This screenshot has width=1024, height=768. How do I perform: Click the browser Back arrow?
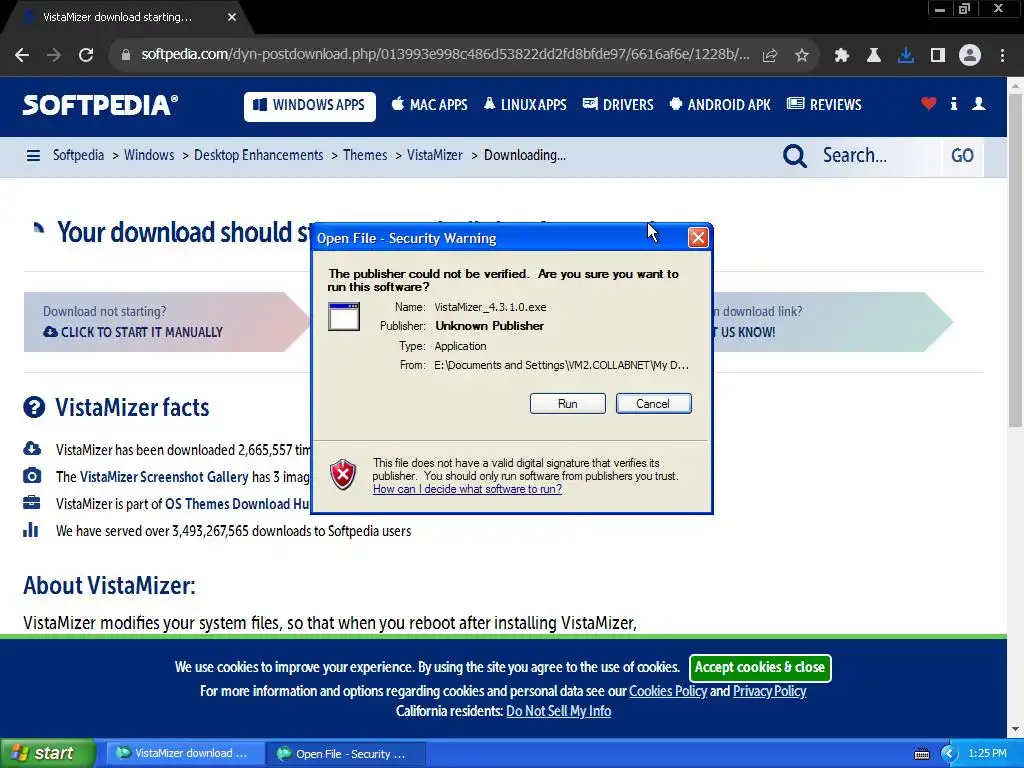[x=22, y=55]
